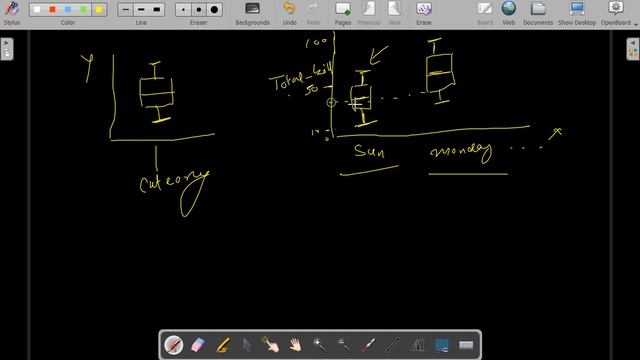Select the Zoom in tool
This screenshot has height=360, width=640.
point(320,345)
